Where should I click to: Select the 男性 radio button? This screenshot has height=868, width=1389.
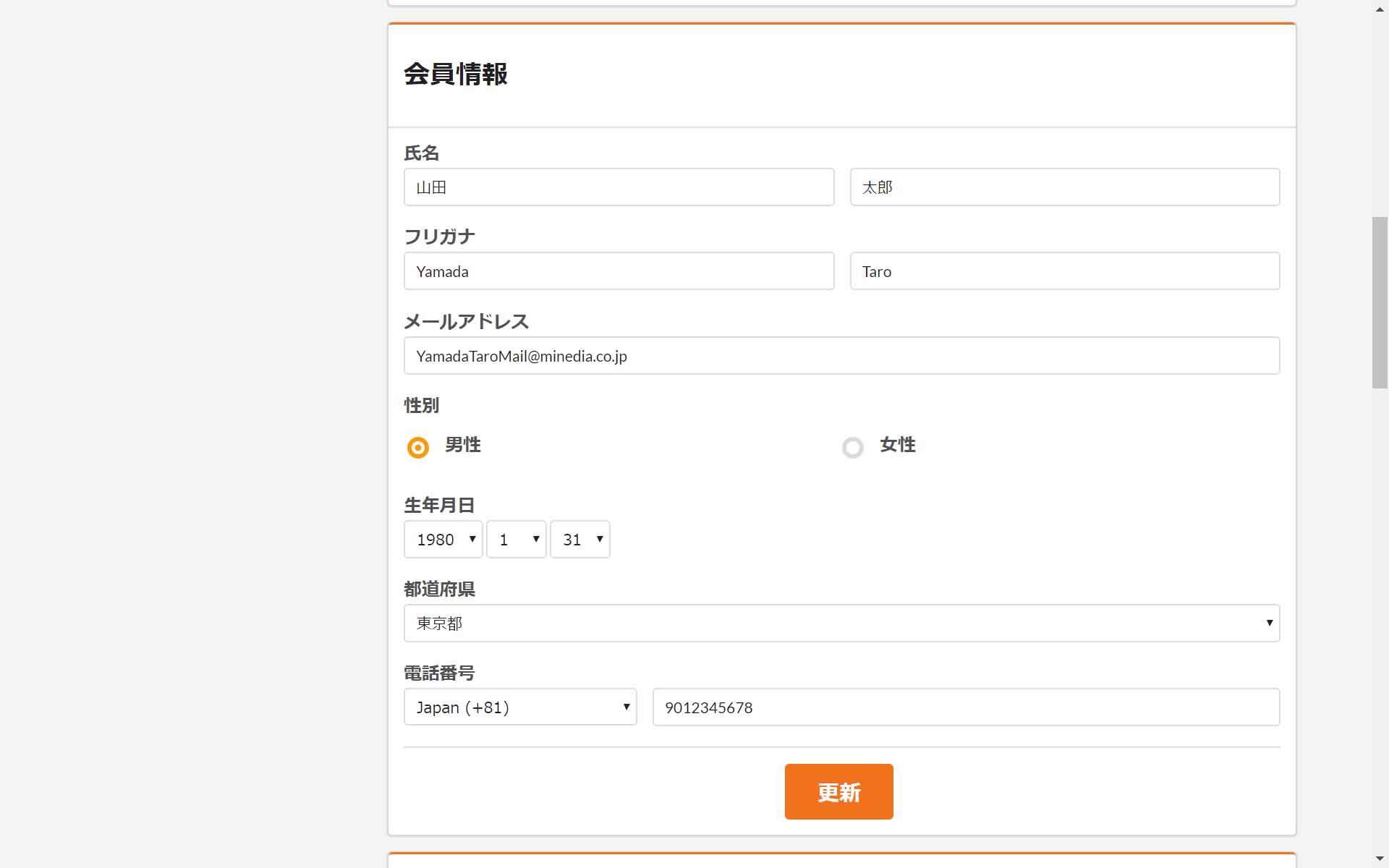coord(418,448)
